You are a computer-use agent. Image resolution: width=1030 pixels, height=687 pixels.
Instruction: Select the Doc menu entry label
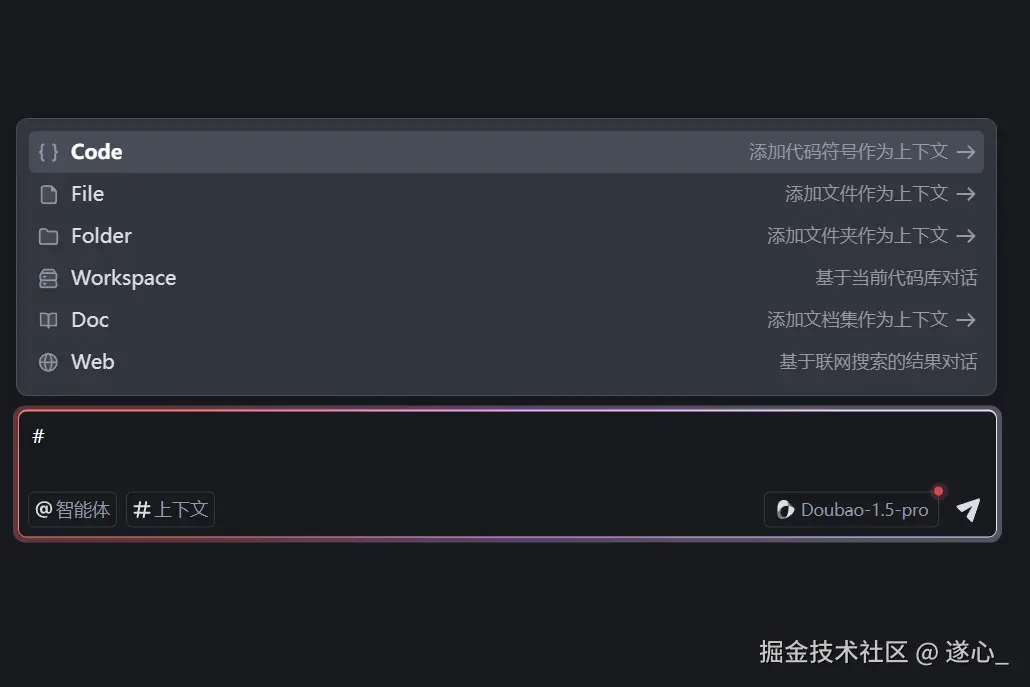coord(90,320)
